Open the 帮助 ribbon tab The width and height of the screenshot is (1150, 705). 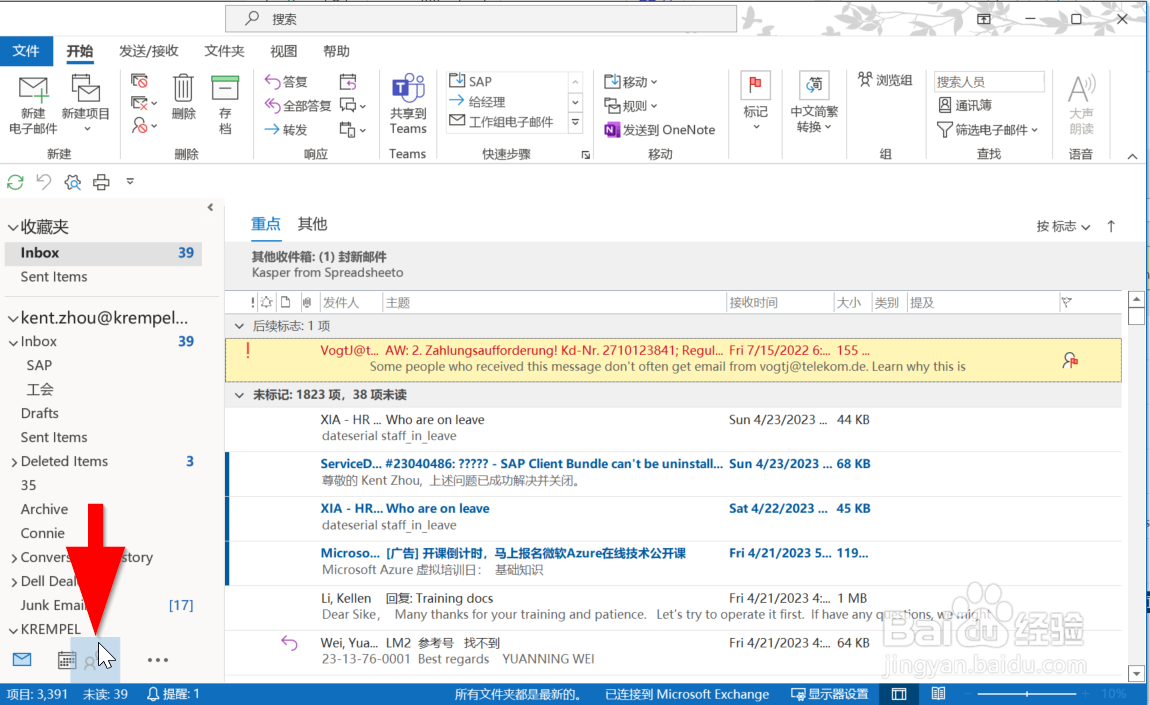coord(337,51)
